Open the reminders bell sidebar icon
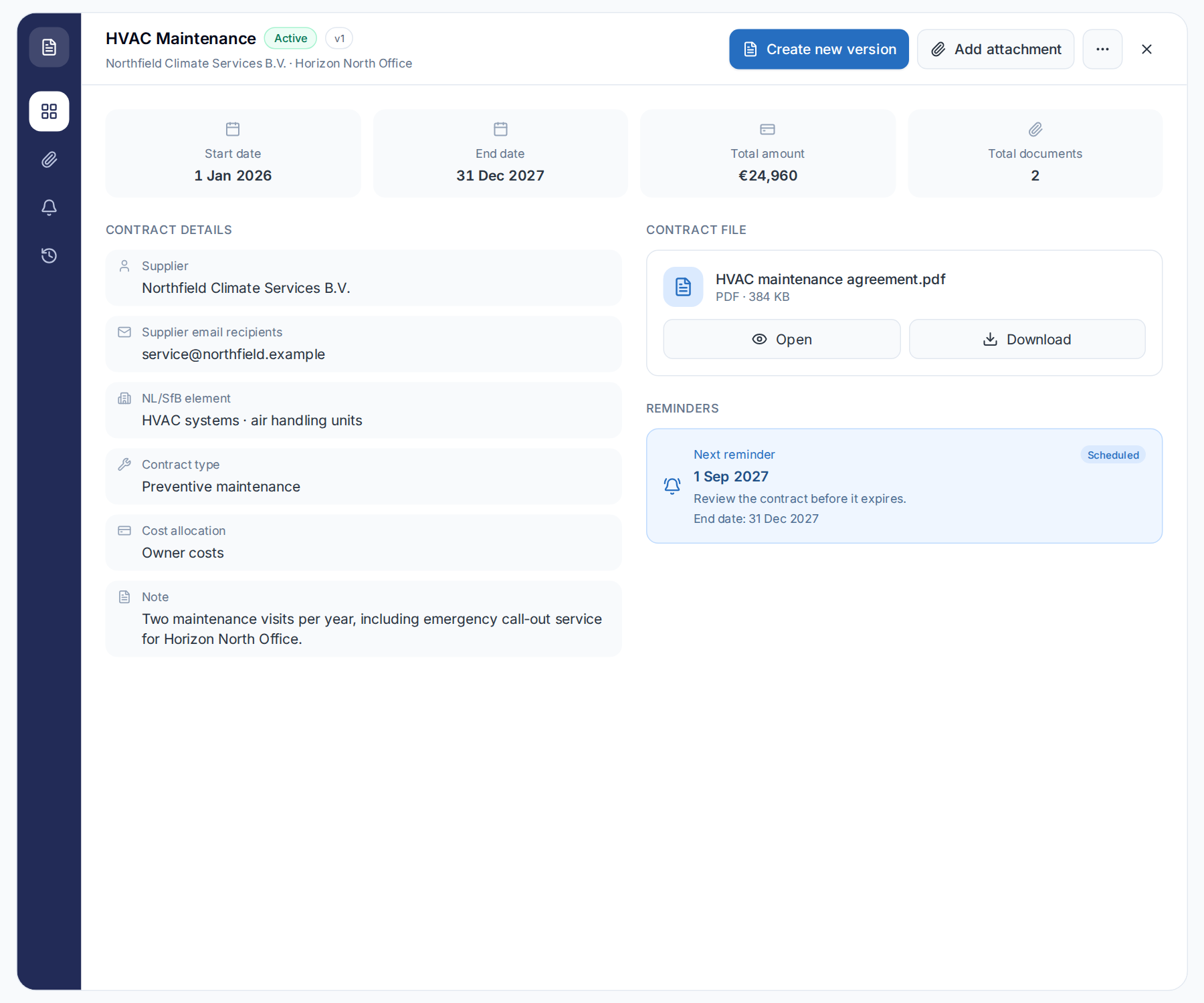1204x1003 pixels. coord(49,207)
